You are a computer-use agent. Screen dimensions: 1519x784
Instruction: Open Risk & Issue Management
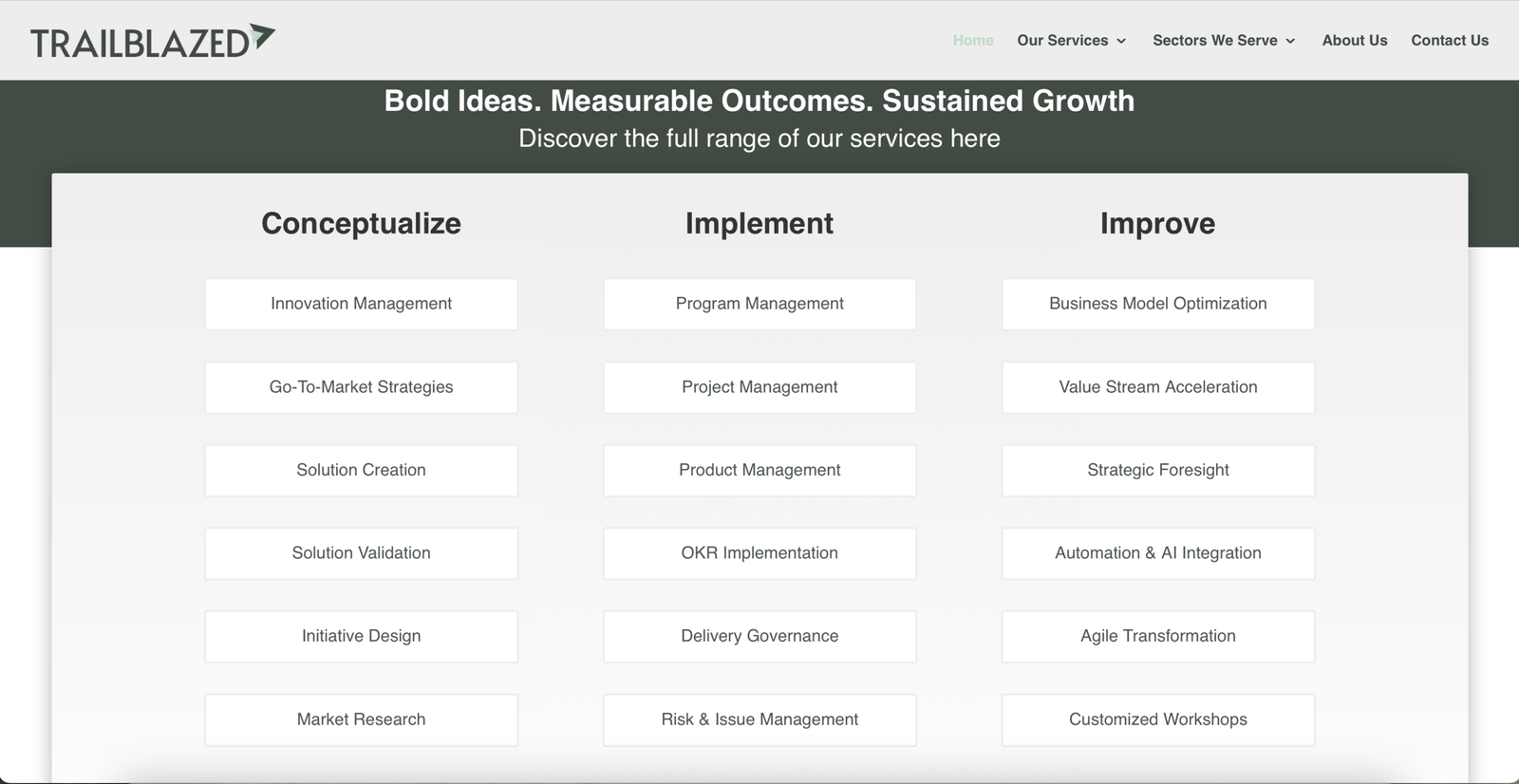point(759,719)
